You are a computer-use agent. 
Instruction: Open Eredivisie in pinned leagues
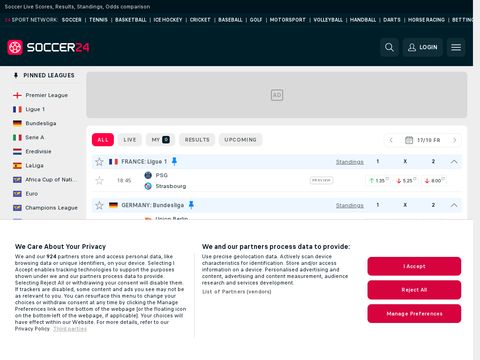38,151
